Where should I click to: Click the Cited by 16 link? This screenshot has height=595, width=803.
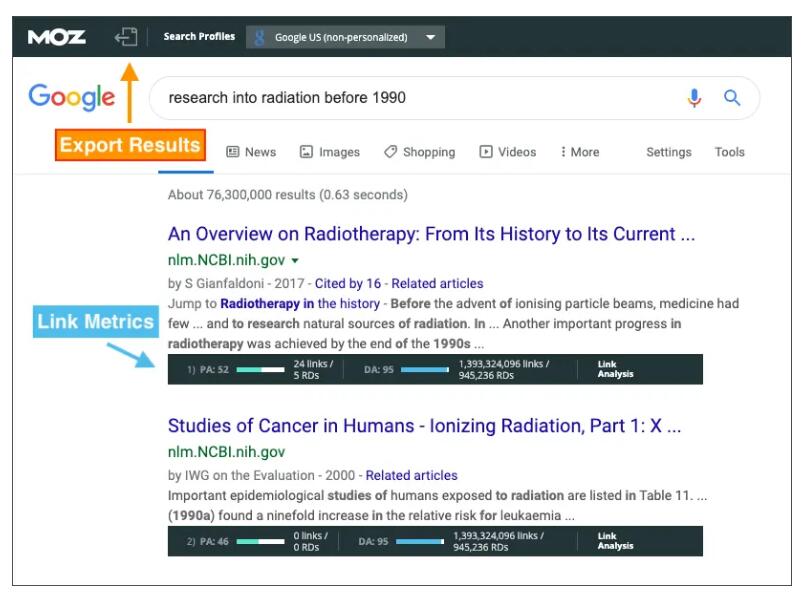[x=348, y=283]
